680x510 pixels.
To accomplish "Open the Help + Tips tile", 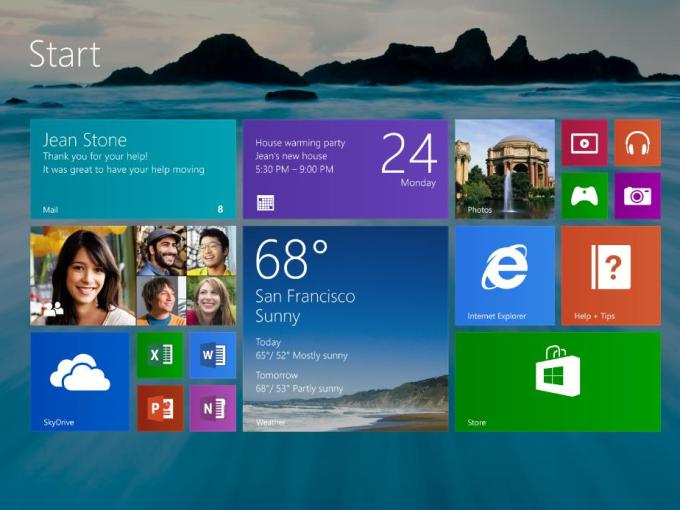I will click(611, 275).
